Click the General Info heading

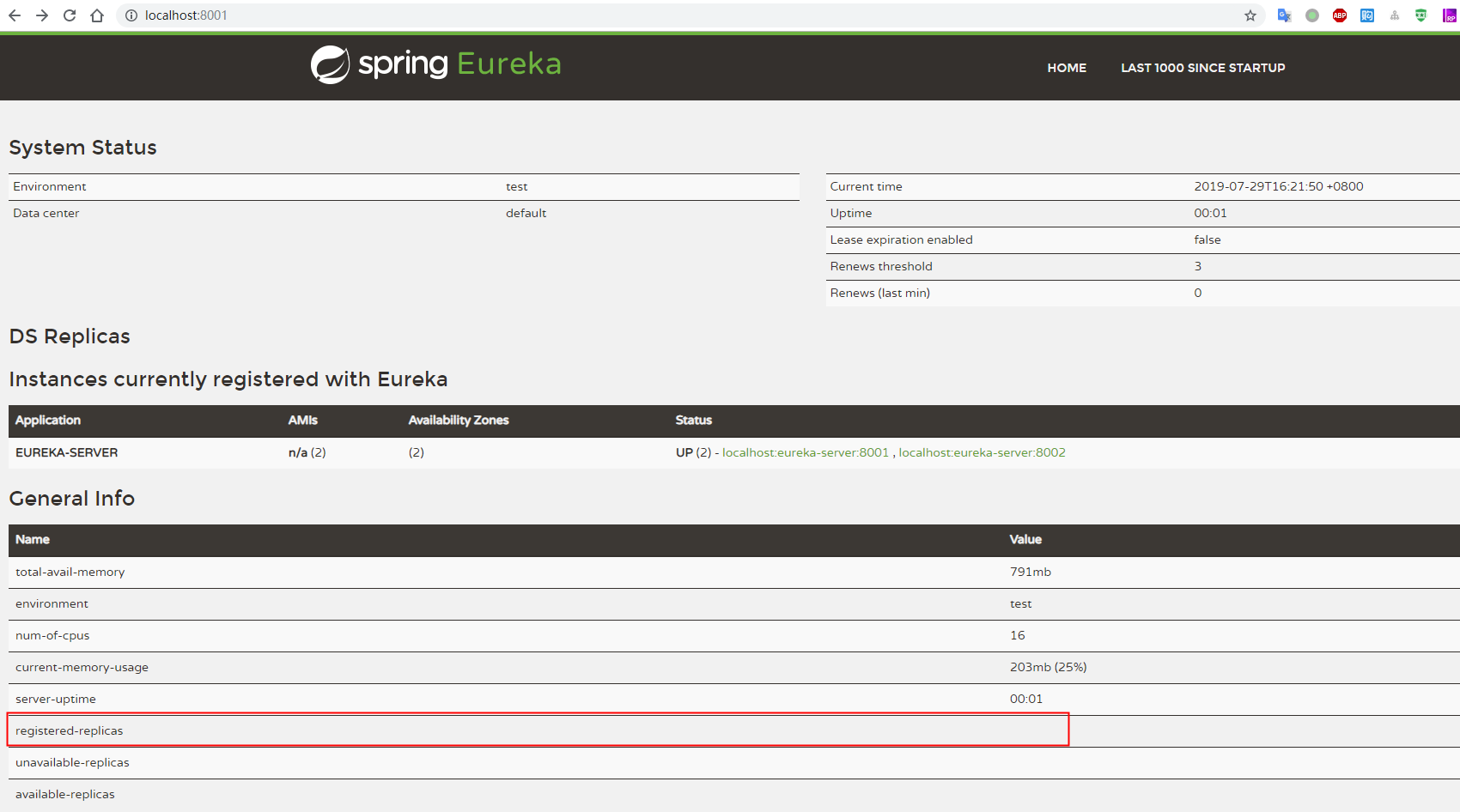(71, 499)
